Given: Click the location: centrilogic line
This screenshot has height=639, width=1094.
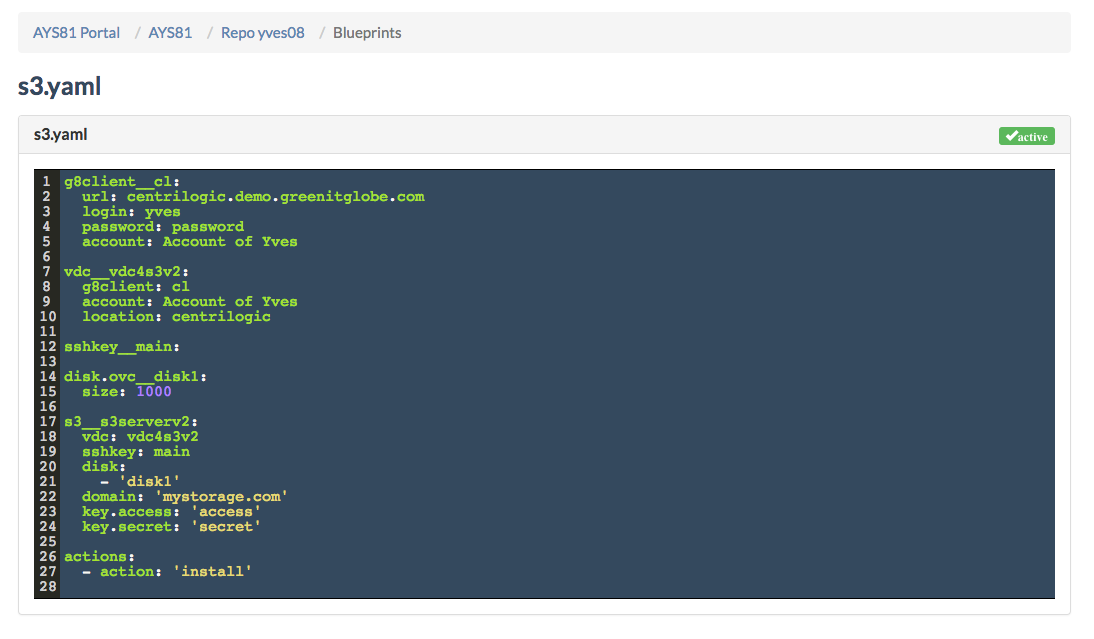Looking at the screenshot, I should [x=176, y=317].
